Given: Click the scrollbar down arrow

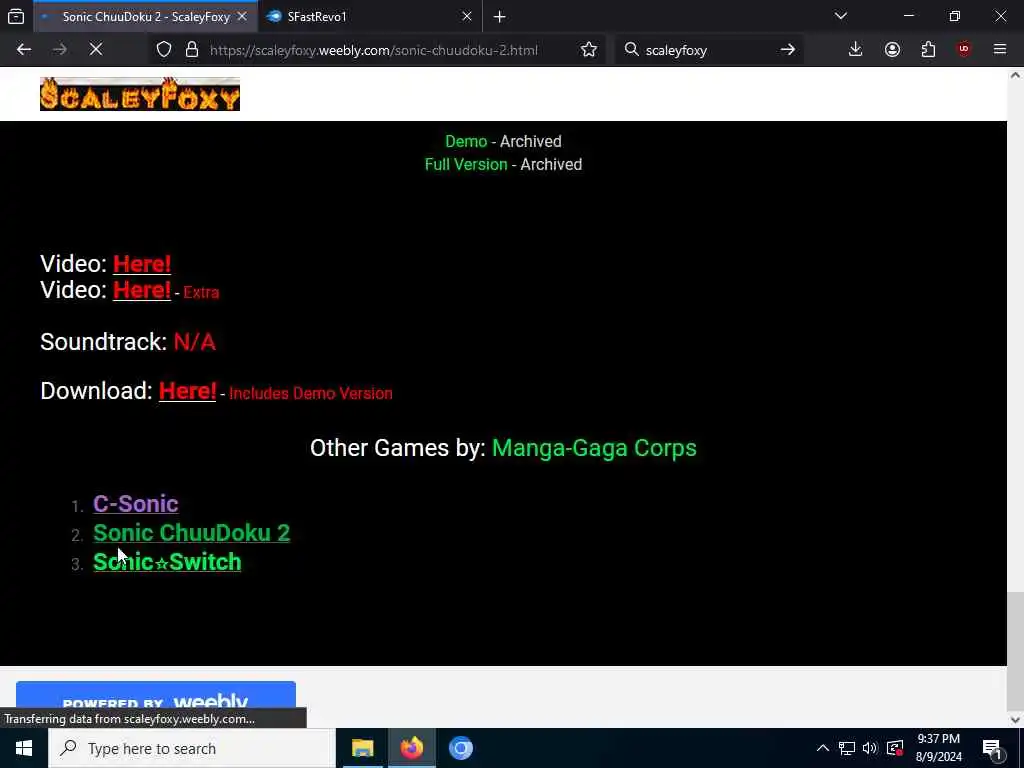Looking at the screenshot, I should click(x=1016, y=720).
